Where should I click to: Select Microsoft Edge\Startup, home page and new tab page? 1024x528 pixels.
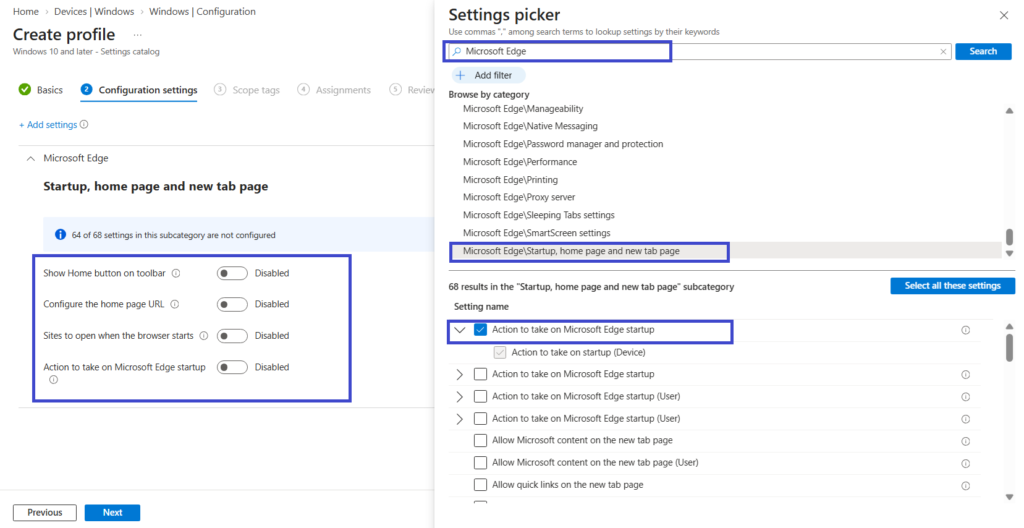725,251
